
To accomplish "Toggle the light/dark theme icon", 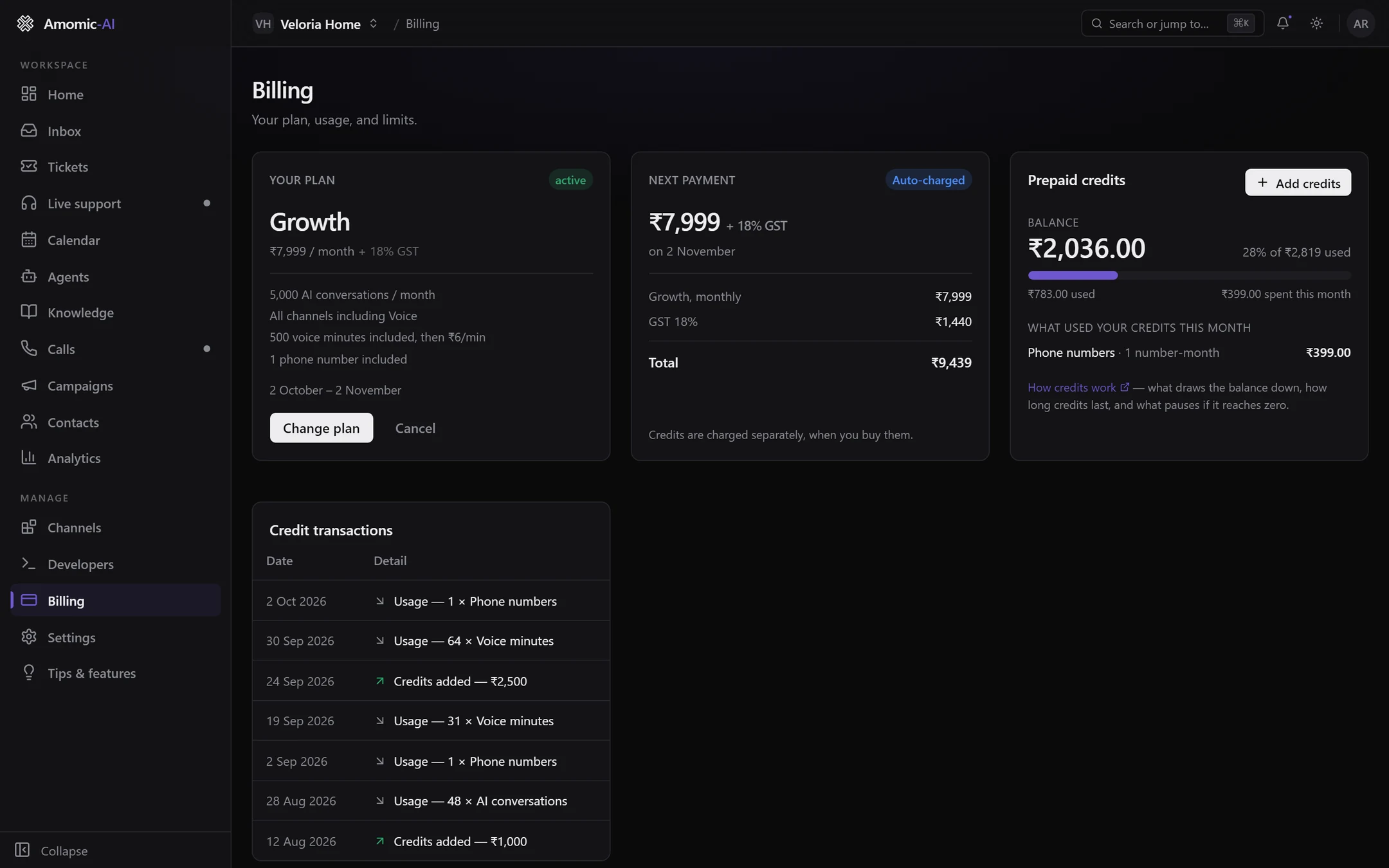I will 1316,24.
